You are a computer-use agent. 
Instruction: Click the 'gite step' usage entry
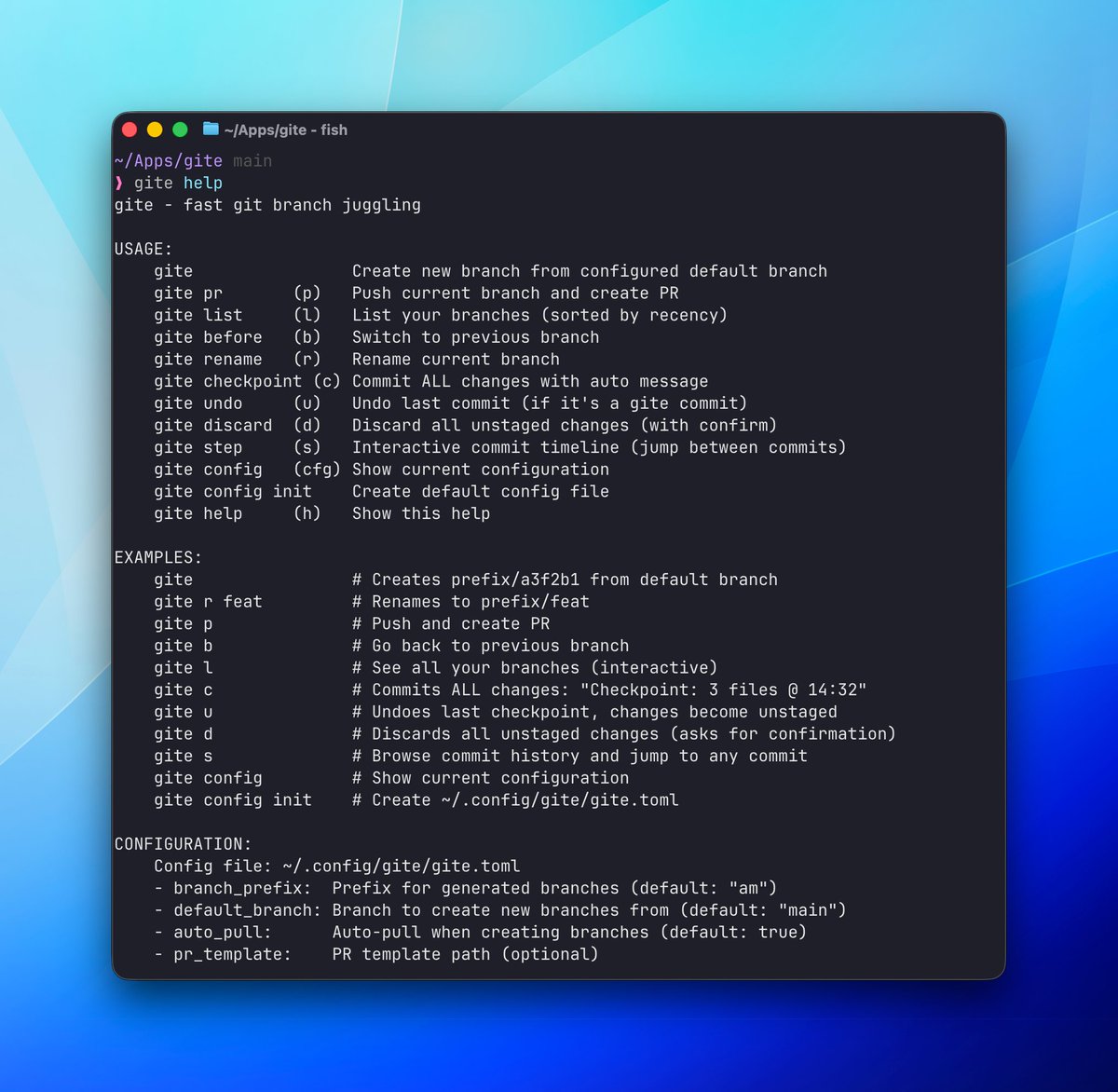[x=198, y=447]
